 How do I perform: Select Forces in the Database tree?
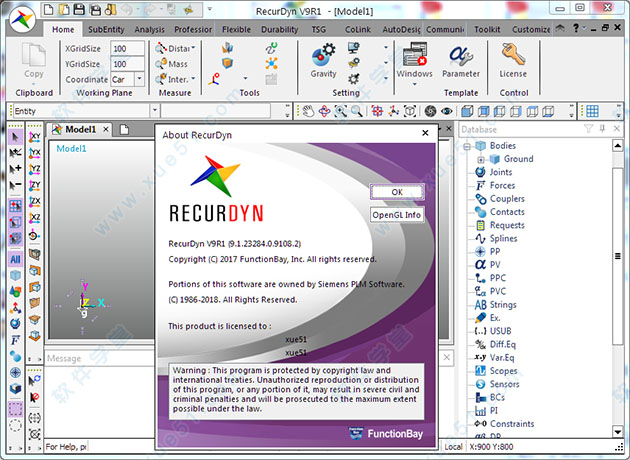click(x=502, y=186)
